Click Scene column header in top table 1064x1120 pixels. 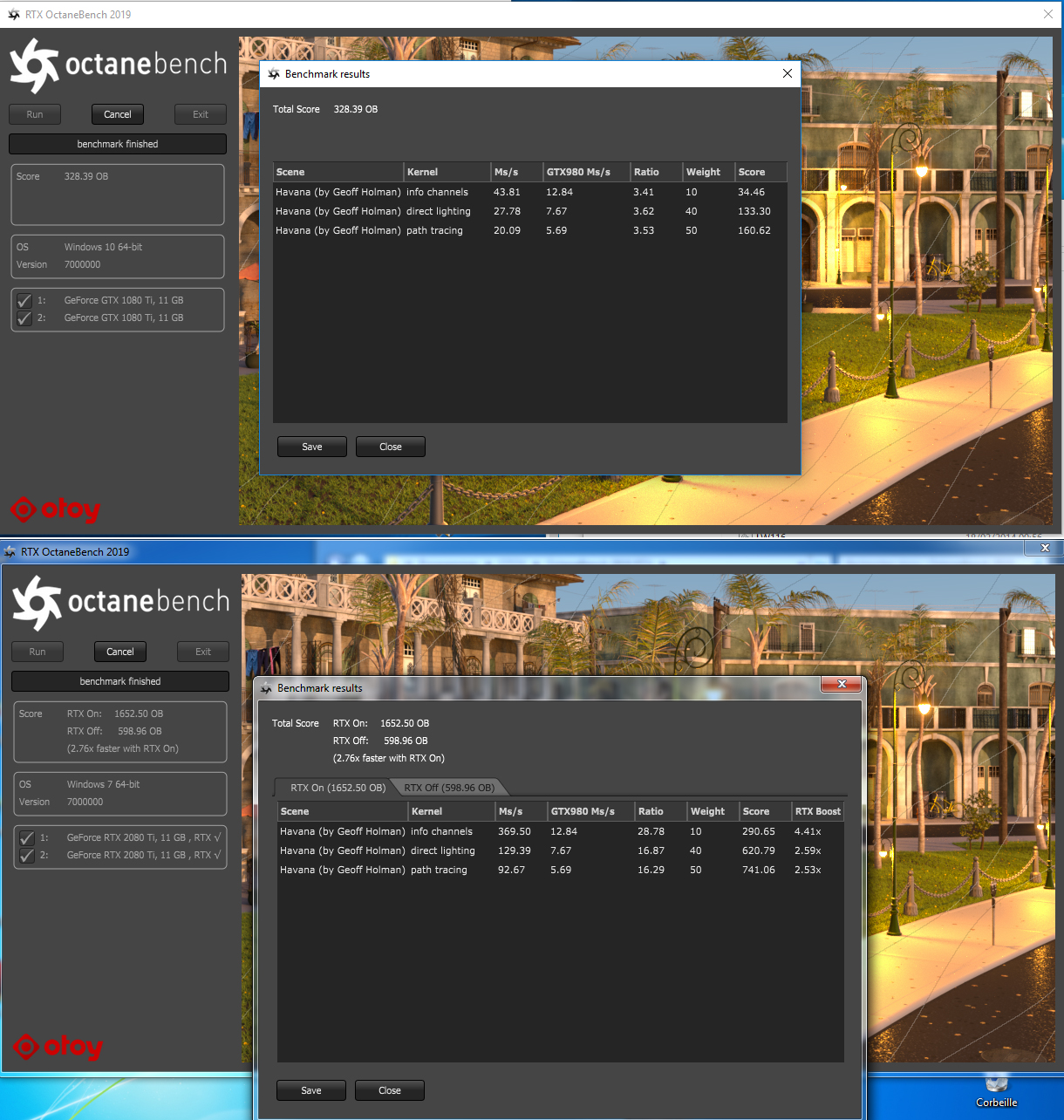338,172
